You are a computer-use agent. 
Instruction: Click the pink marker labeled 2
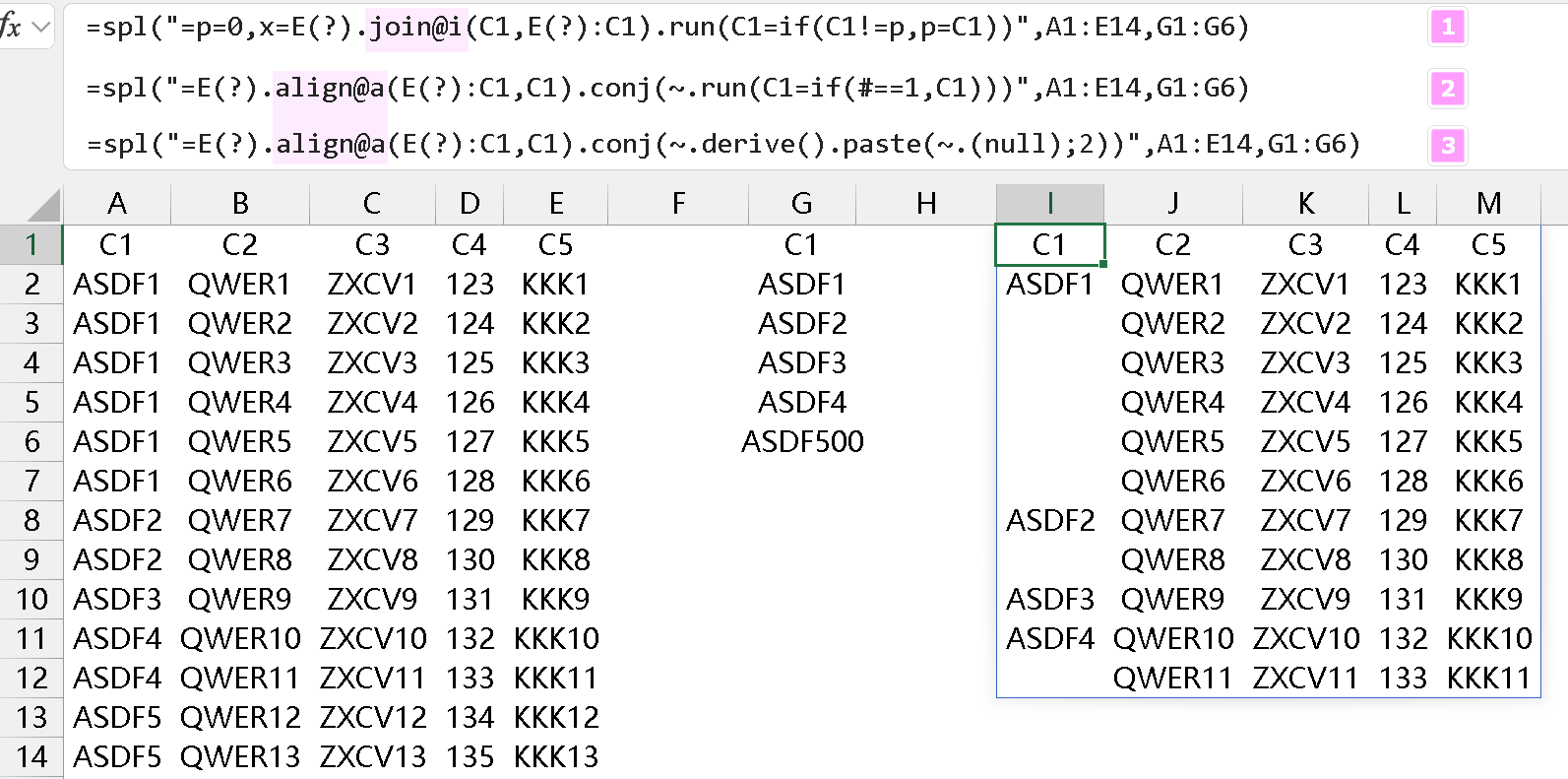pos(1447,89)
